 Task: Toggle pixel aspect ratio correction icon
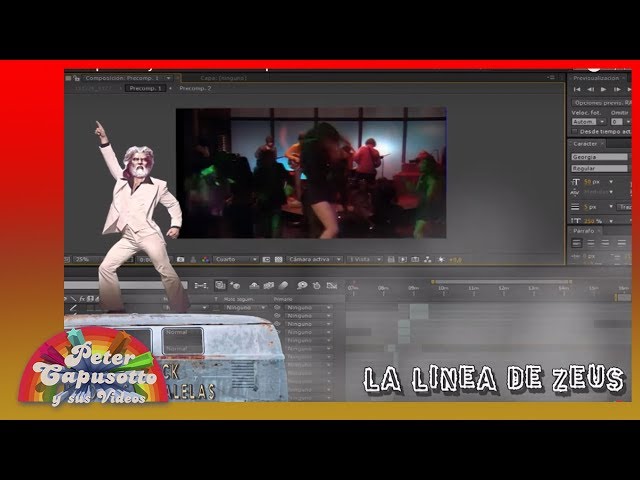(391, 260)
